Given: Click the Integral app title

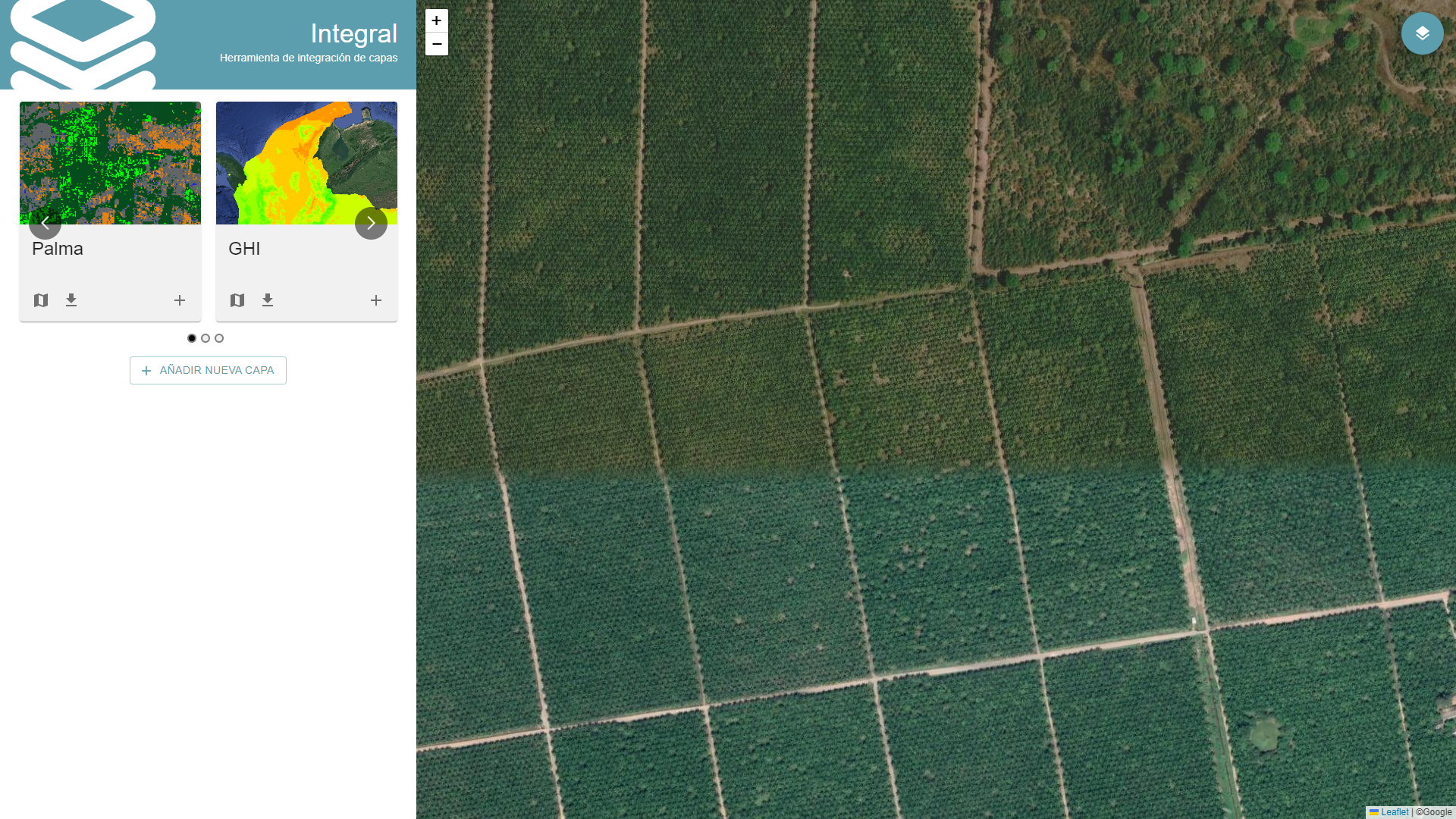Looking at the screenshot, I should [x=354, y=33].
